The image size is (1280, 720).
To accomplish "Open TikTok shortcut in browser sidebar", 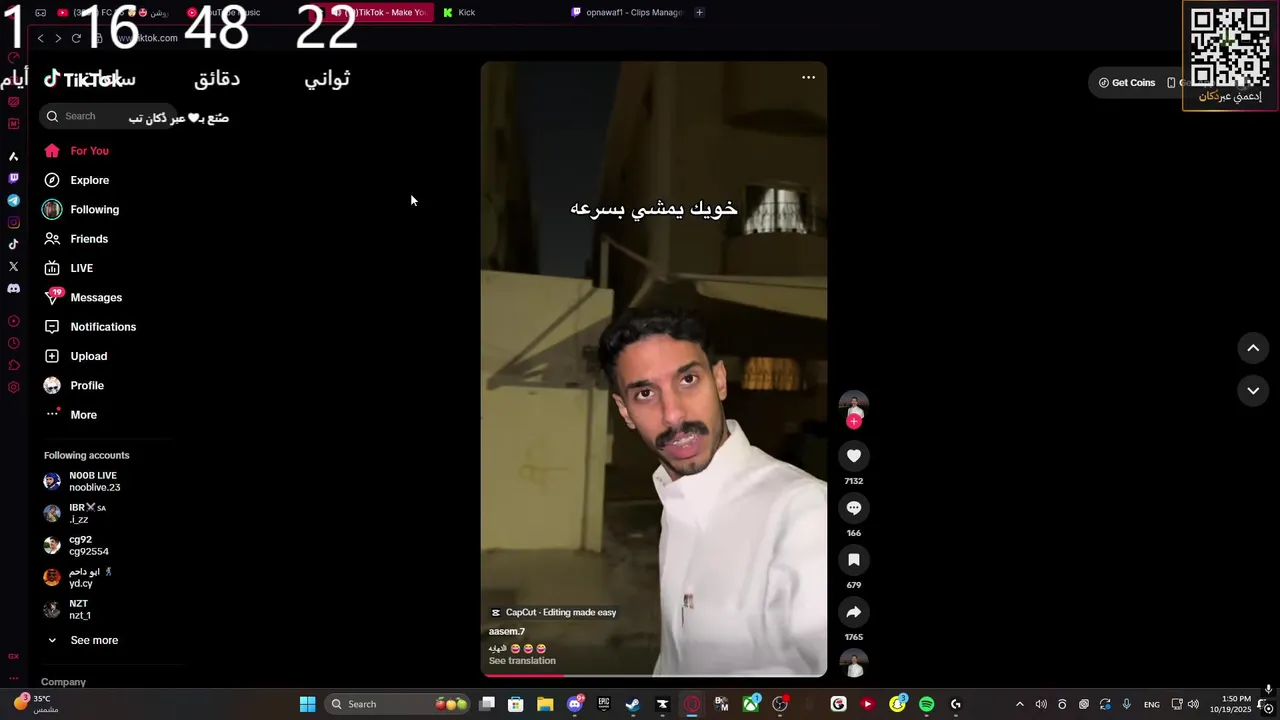I will (x=13, y=244).
